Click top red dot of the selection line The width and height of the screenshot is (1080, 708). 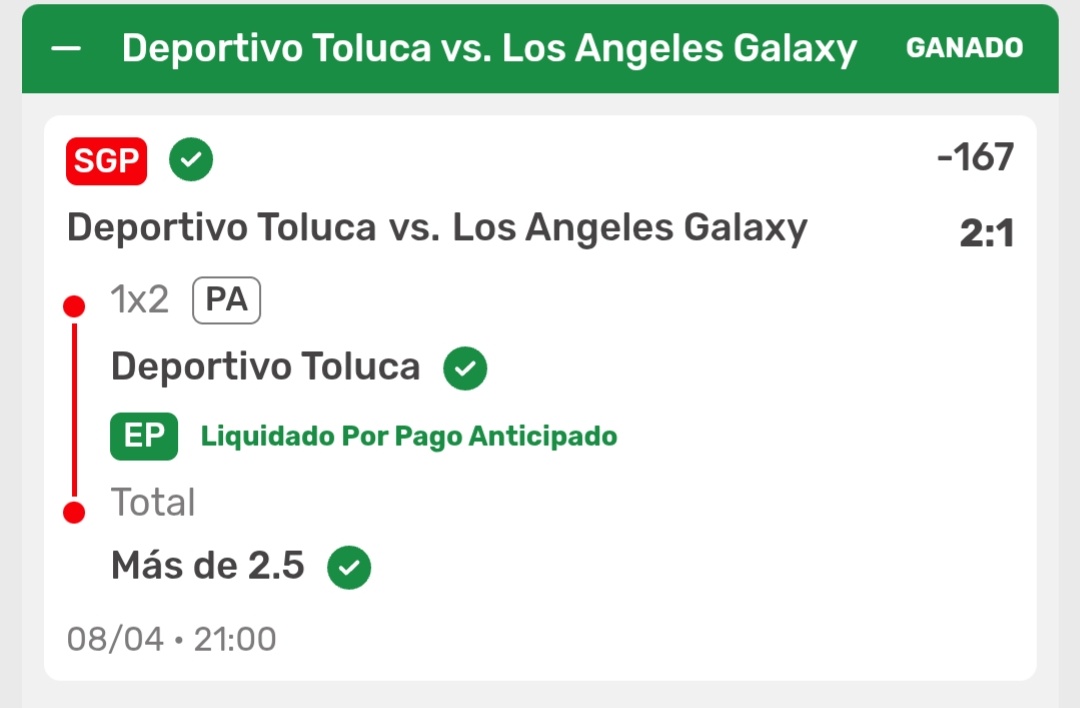coord(74,306)
